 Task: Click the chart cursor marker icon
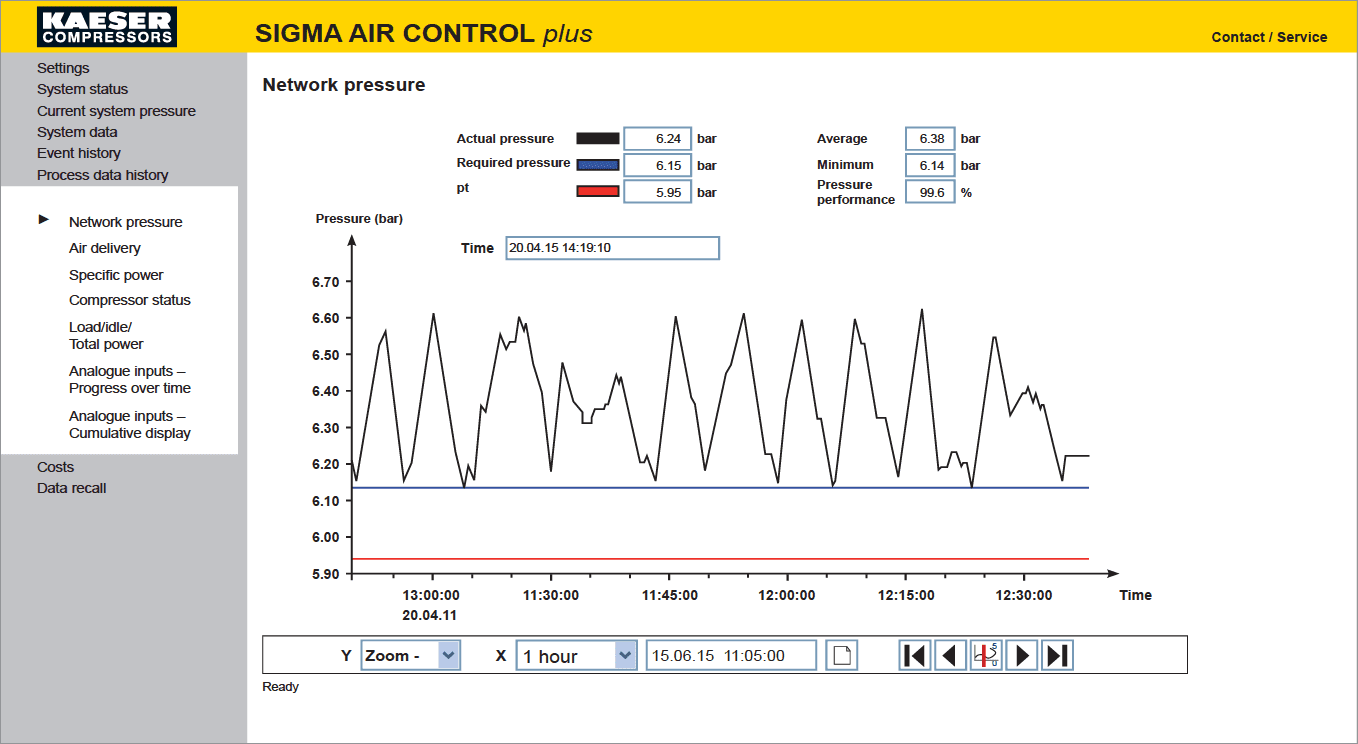pyautogui.click(x=986, y=656)
